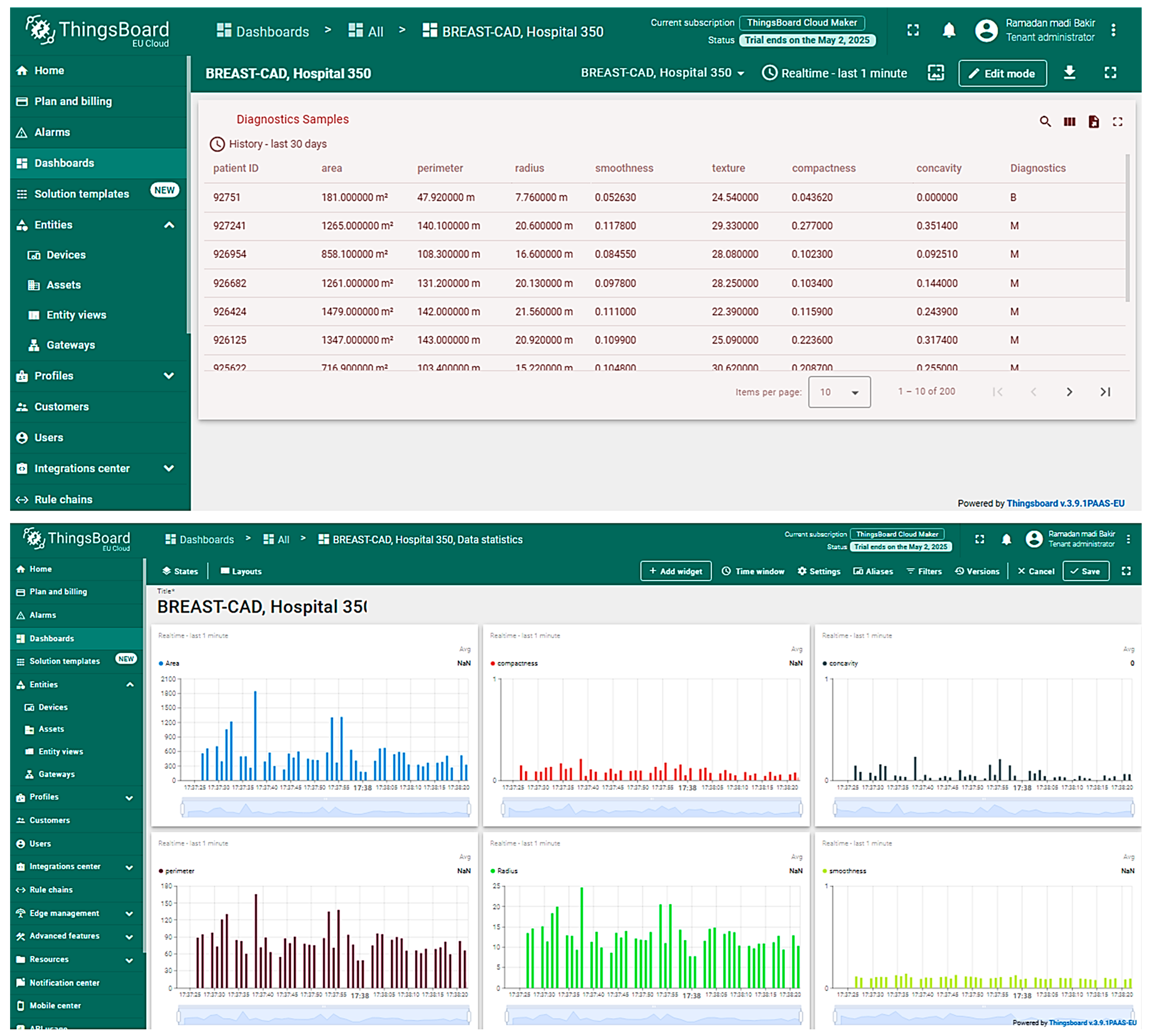Click the dashboard Title input field
Viewport: 1150px width, 1036px height.
click(262, 607)
